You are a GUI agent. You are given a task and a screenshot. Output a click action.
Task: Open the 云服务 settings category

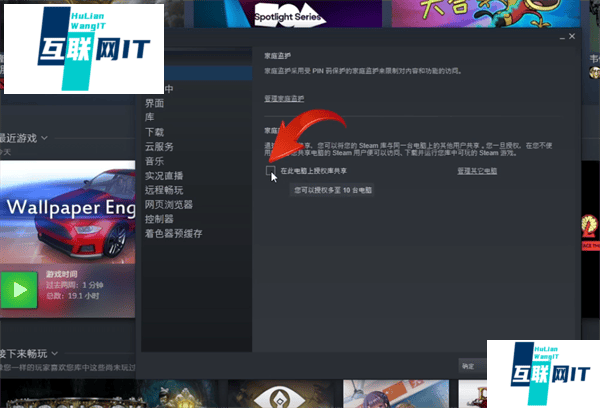[159, 146]
